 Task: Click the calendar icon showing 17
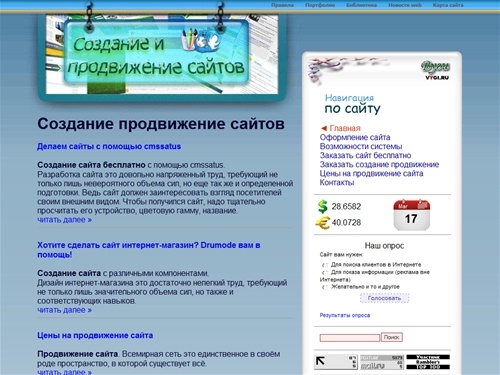[x=412, y=215]
